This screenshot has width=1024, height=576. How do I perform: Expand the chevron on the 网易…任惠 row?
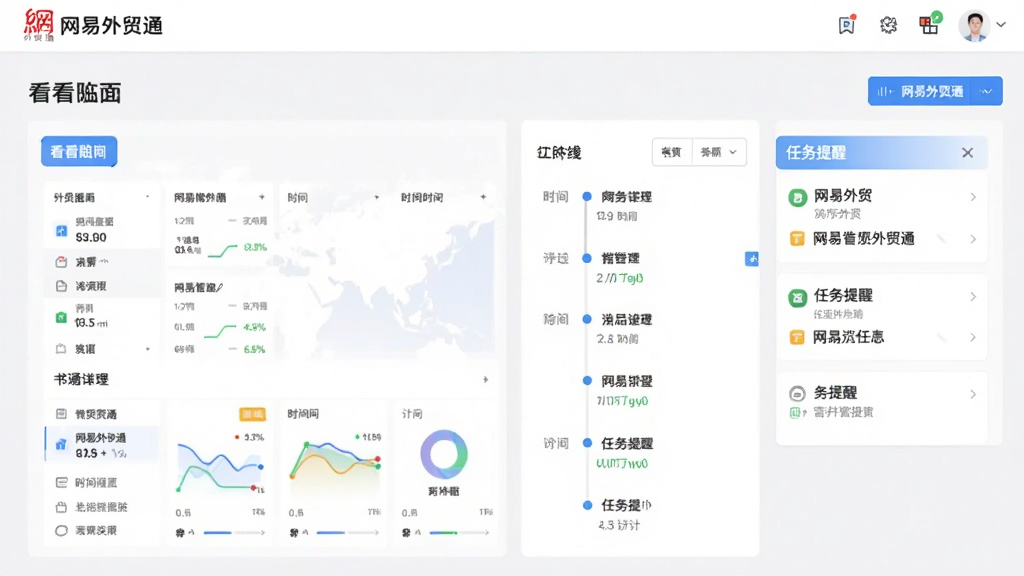tap(973, 338)
